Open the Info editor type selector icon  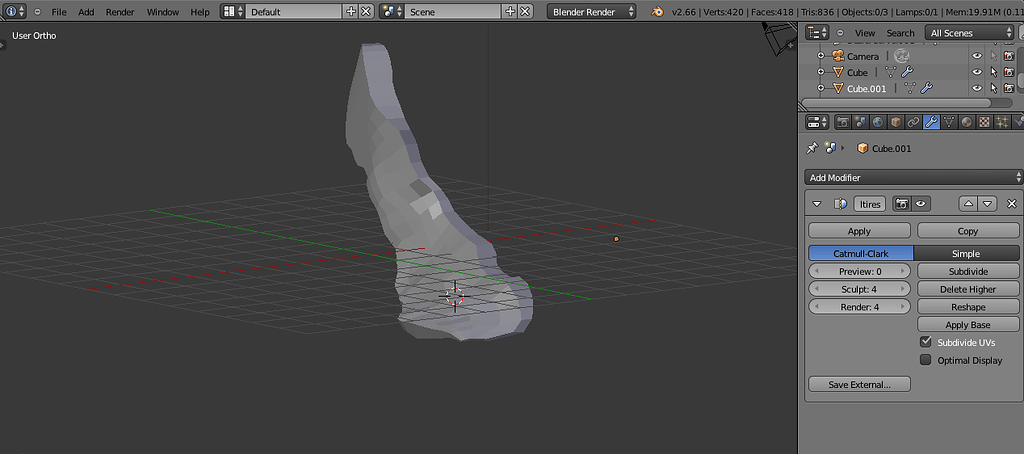click(x=15, y=12)
